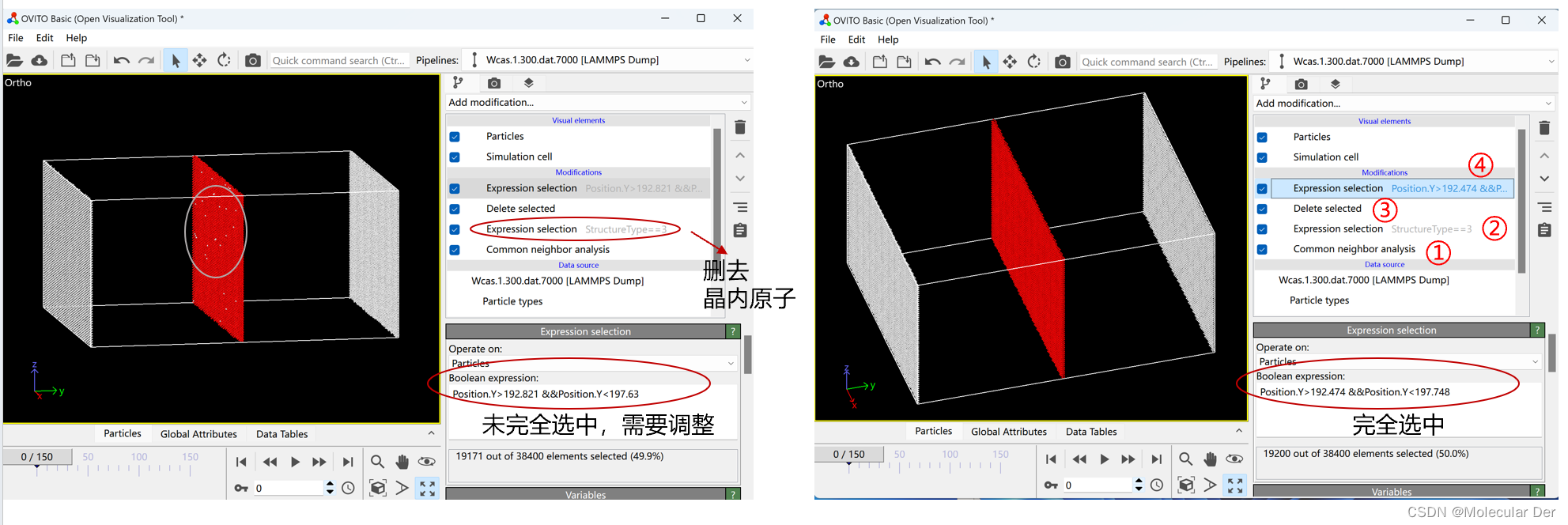Open Pipelines dropdown in right window

[1414, 62]
